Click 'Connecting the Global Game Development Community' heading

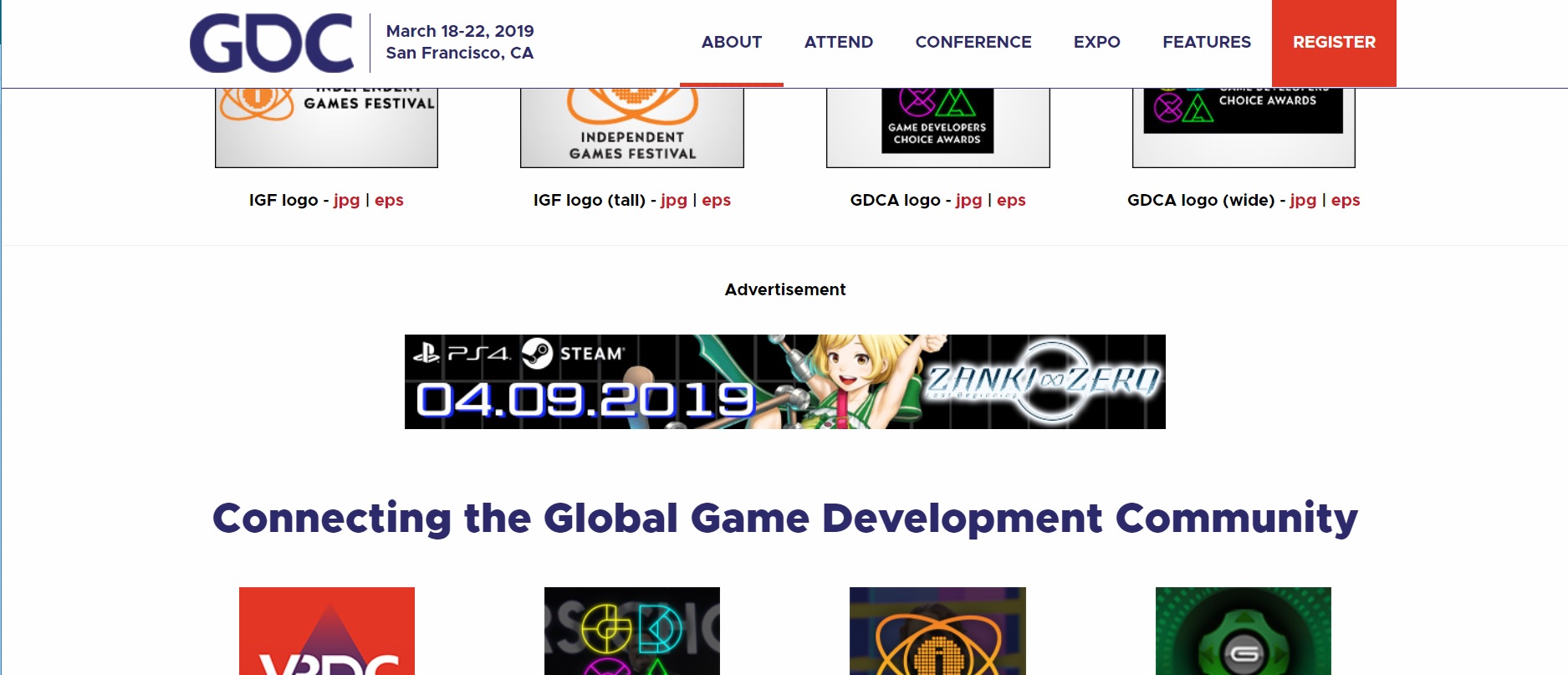(x=785, y=519)
